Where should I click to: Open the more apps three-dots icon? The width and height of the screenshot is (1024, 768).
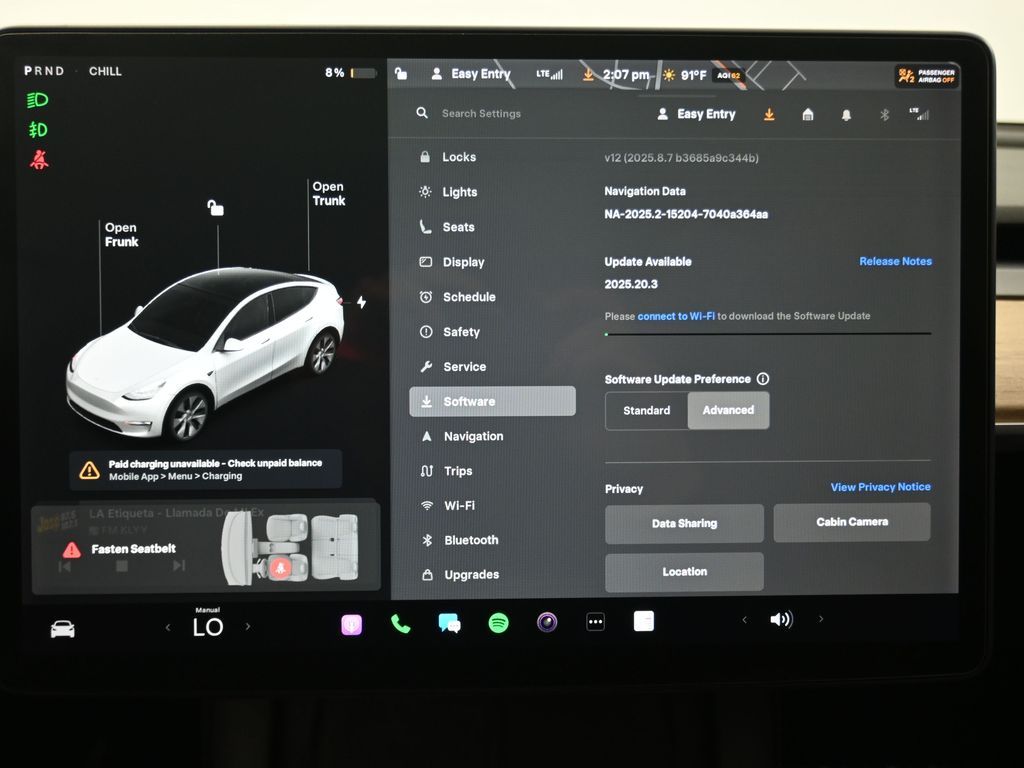point(595,622)
